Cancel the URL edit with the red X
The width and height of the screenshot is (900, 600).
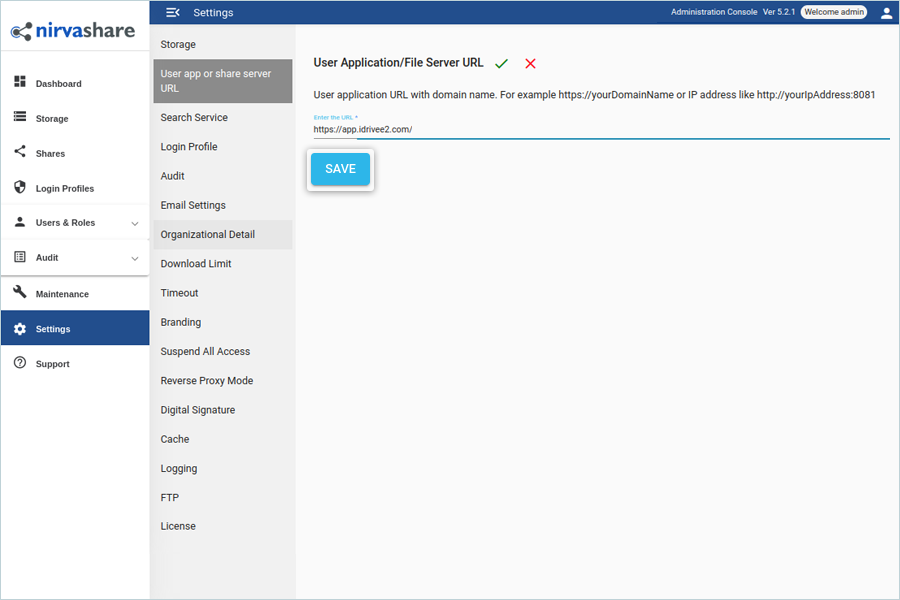tap(530, 63)
